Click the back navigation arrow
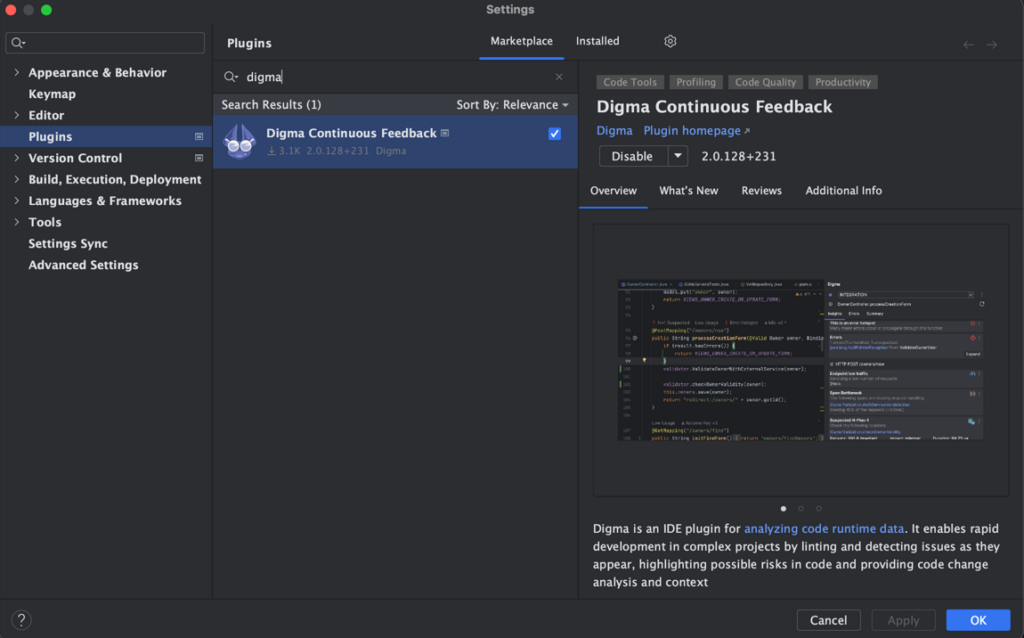The image size is (1024, 638). [968, 44]
